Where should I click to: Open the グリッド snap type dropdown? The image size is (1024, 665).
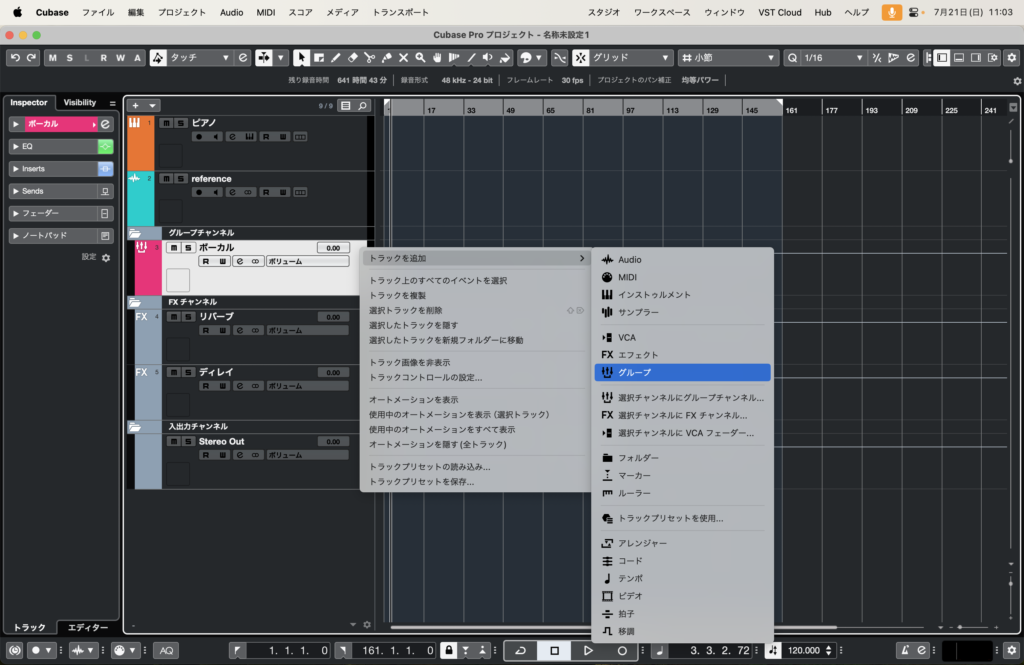[x=631, y=58]
